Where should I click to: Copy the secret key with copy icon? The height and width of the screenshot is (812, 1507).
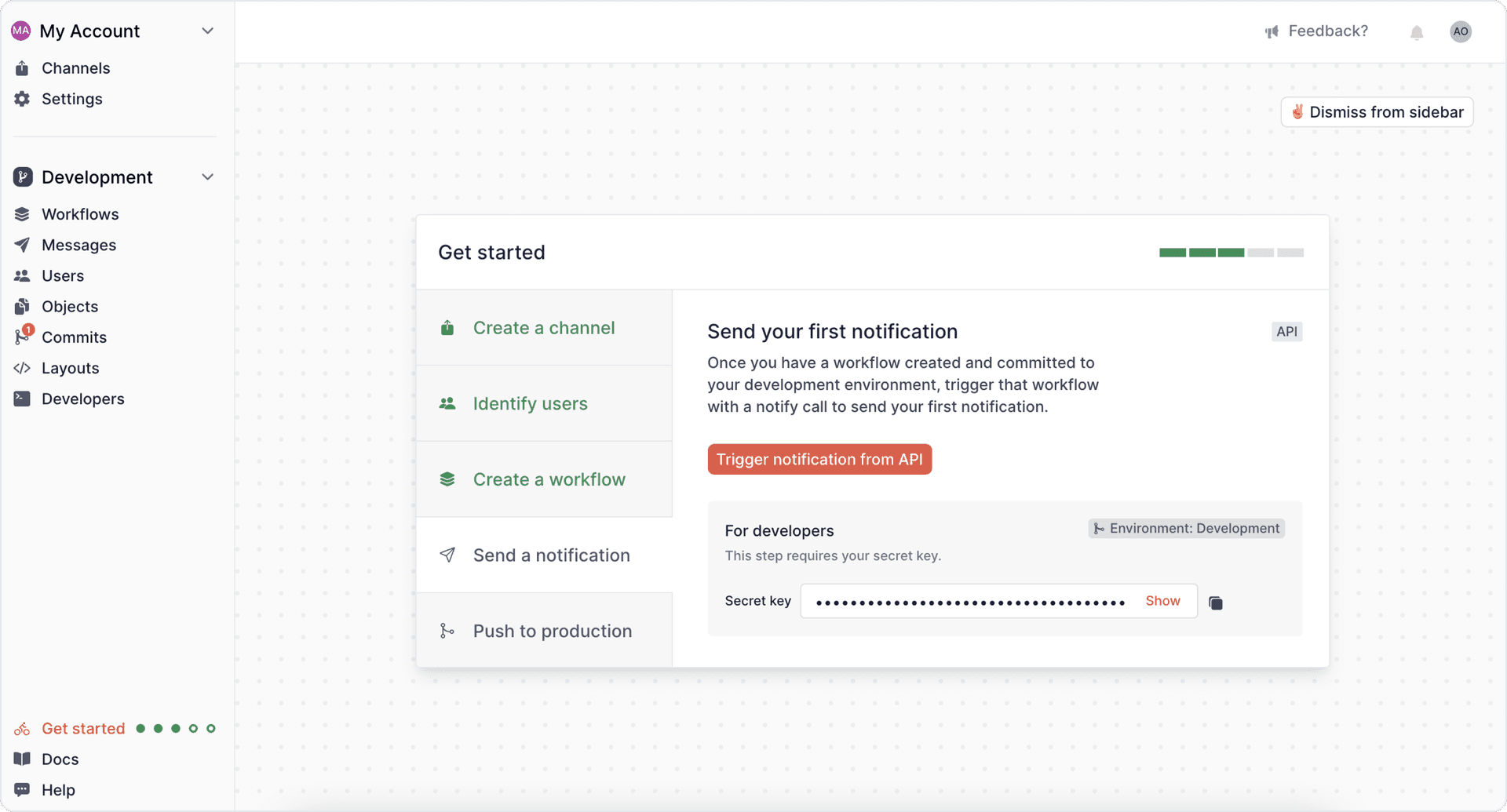1216,603
